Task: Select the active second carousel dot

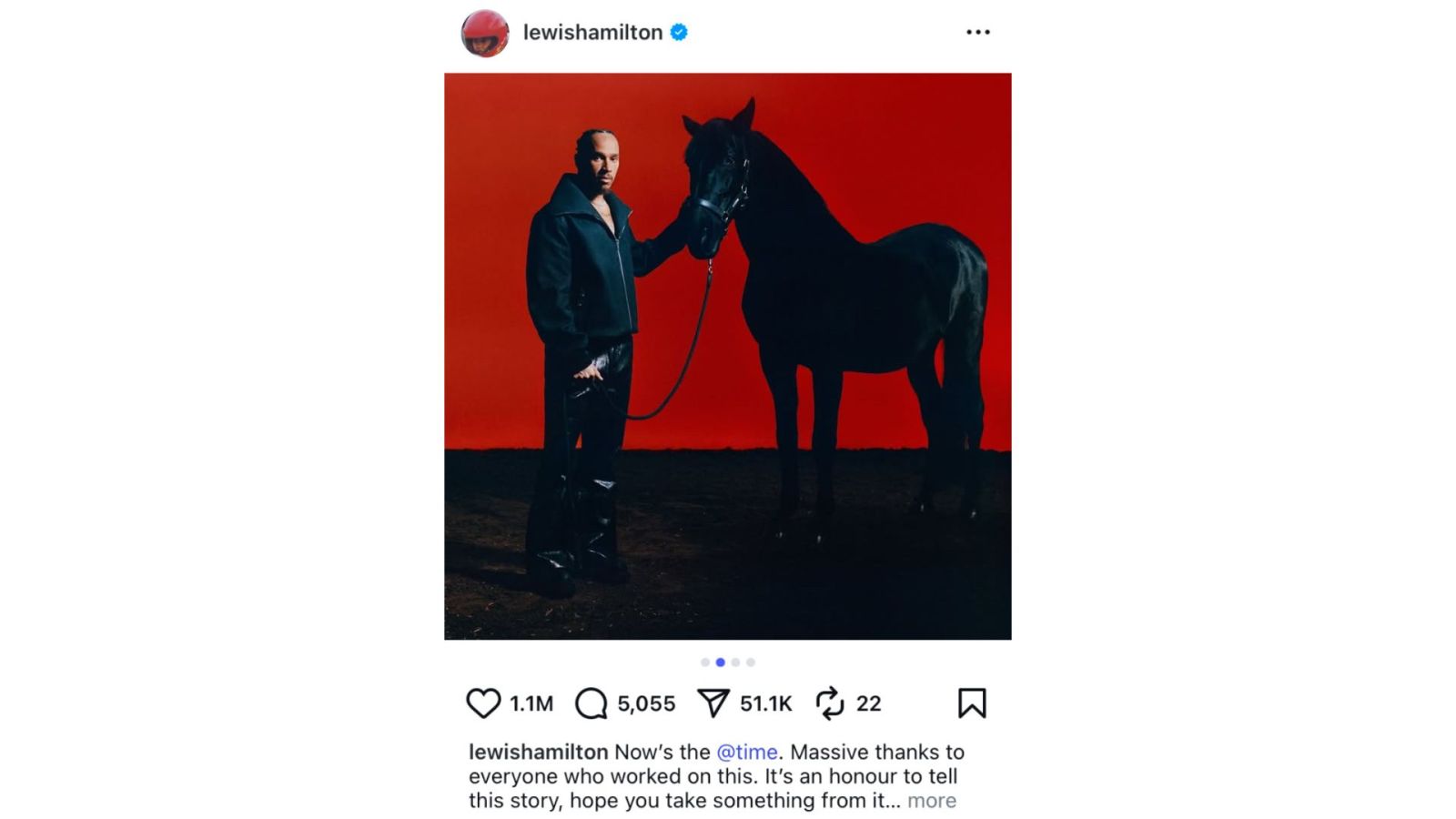Action: pos(721,662)
